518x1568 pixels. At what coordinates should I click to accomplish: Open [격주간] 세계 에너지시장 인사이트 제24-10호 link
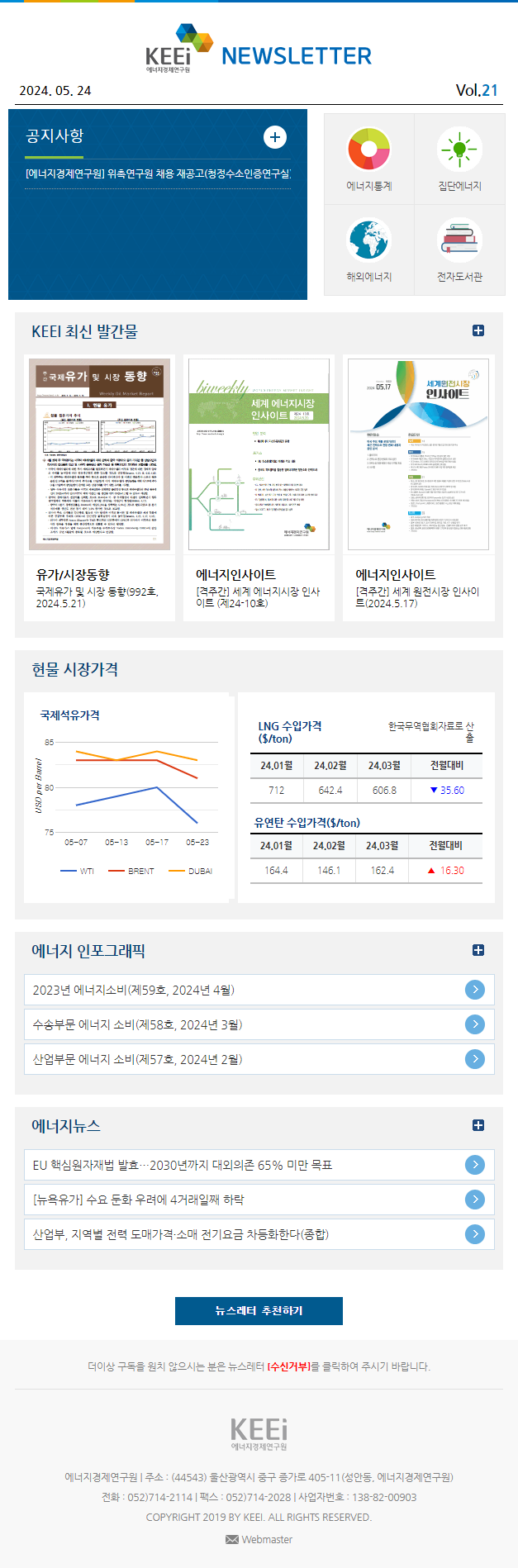[x=258, y=597]
